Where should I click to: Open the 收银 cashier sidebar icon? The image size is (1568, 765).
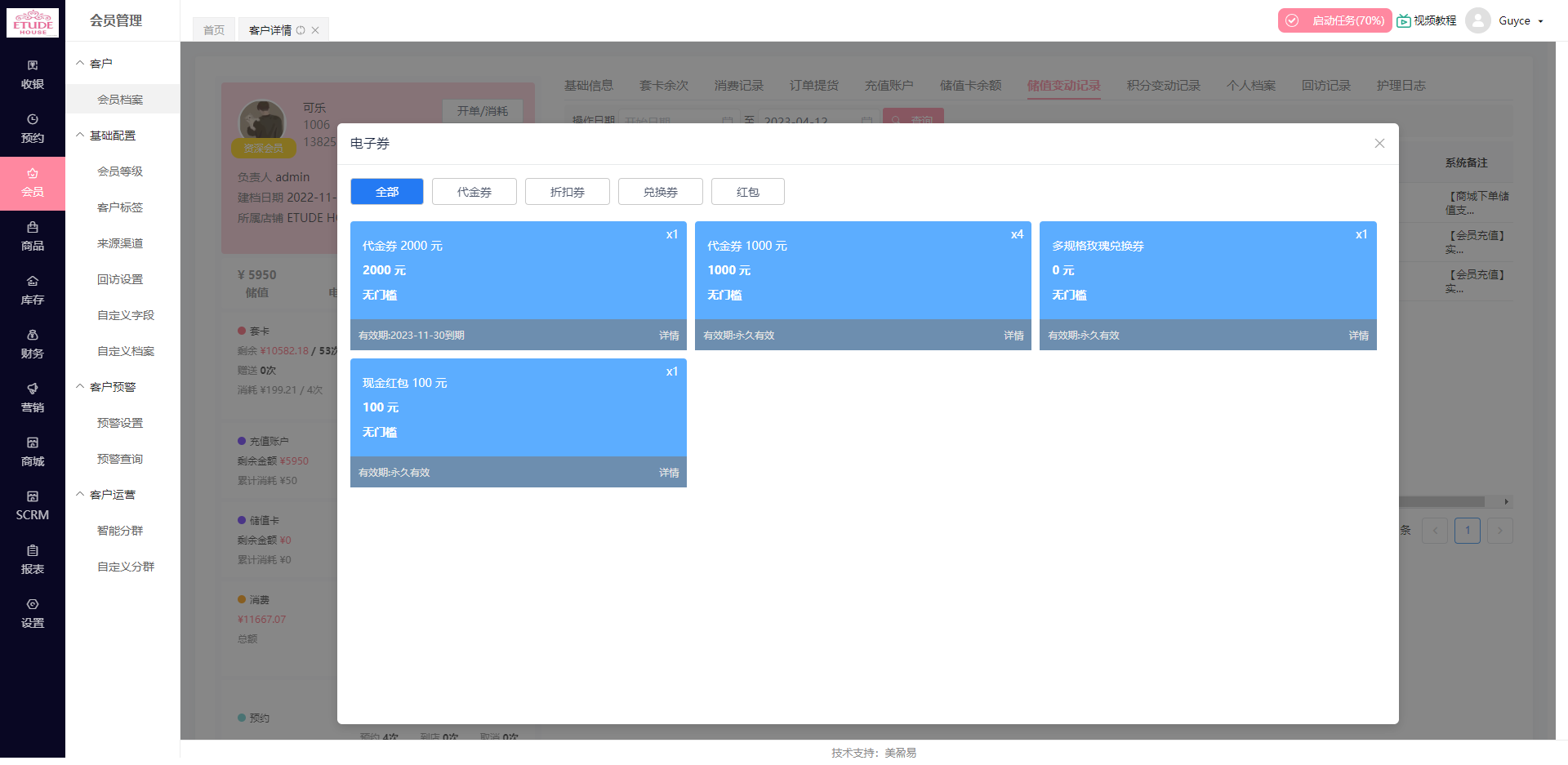point(33,75)
